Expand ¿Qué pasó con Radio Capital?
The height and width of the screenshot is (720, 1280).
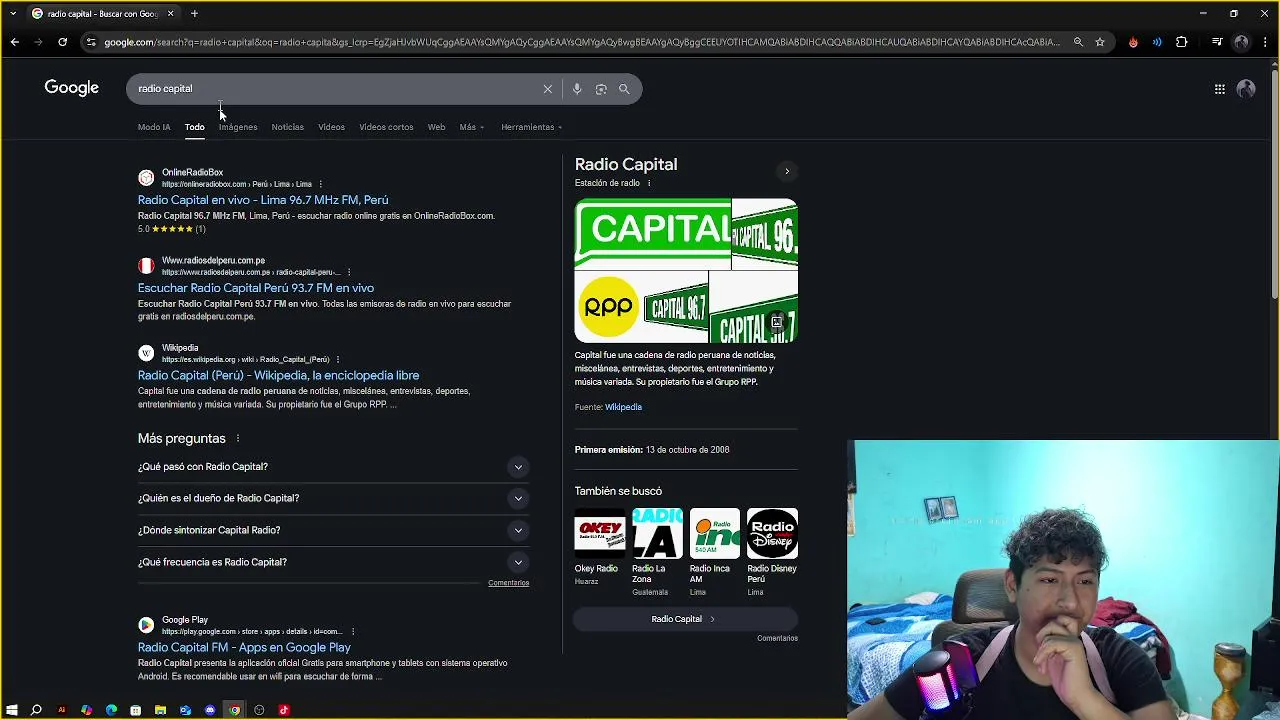tap(333, 467)
